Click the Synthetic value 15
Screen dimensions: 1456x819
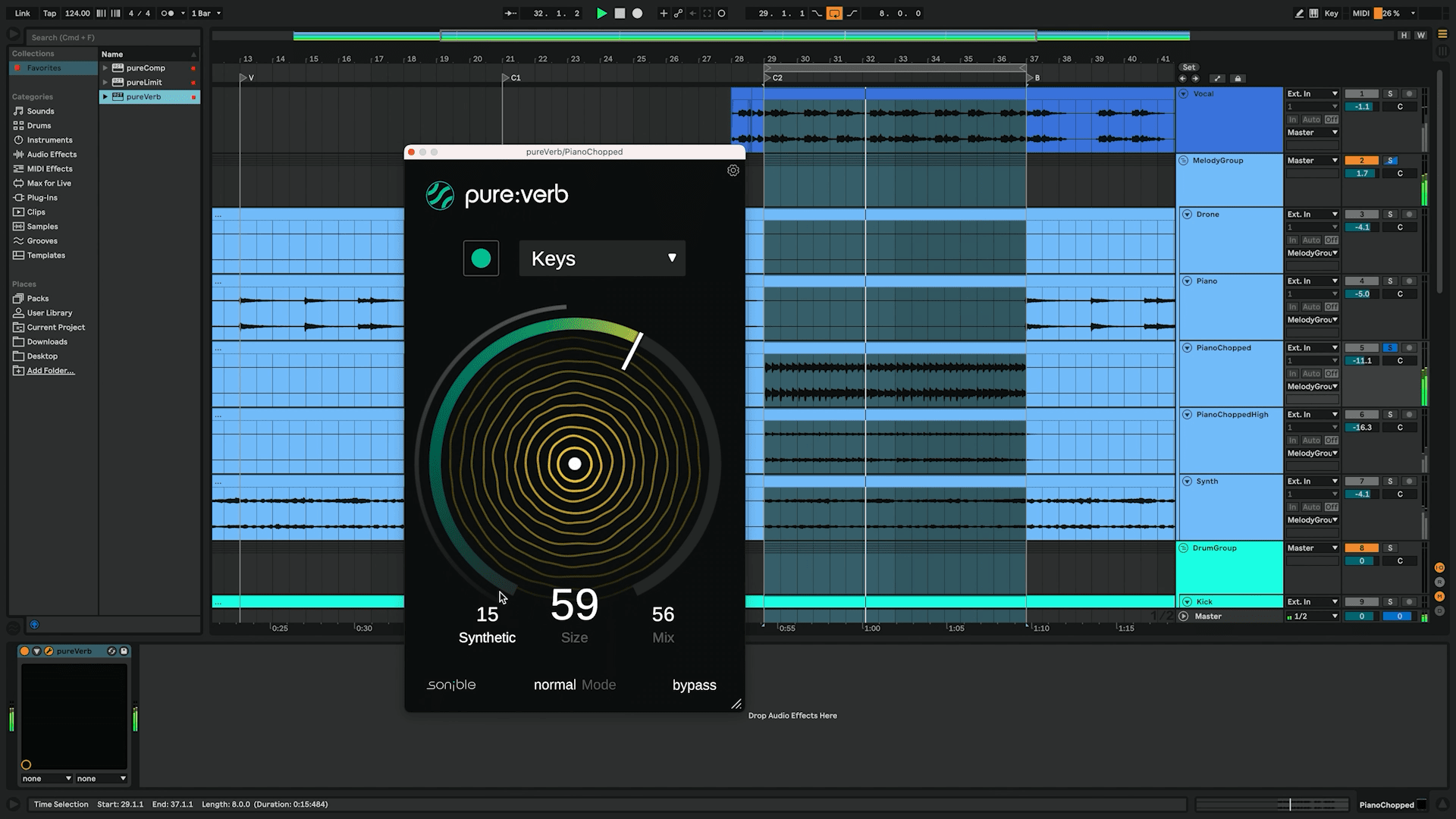tap(487, 614)
